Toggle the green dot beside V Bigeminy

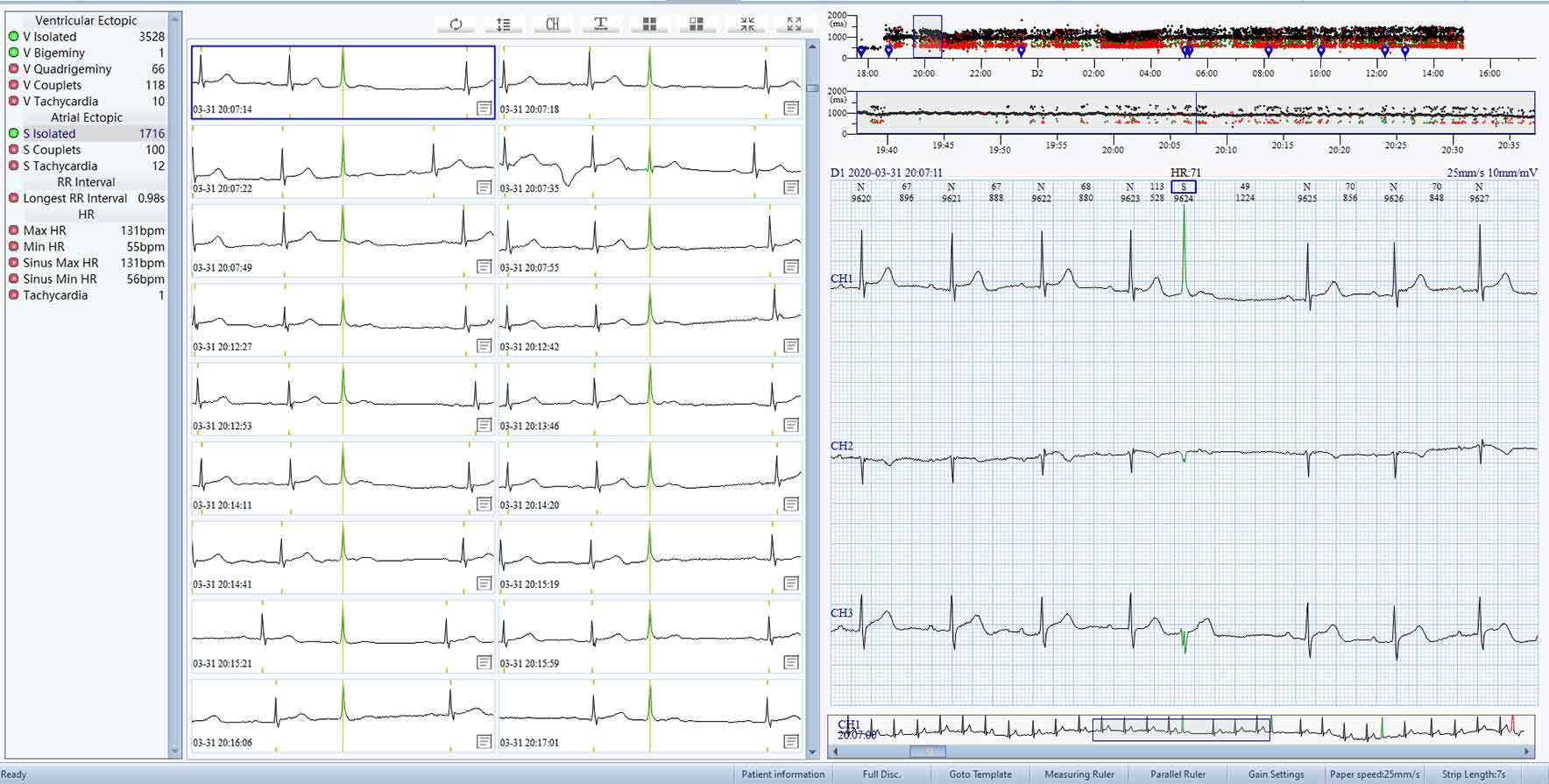click(x=13, y=53)
